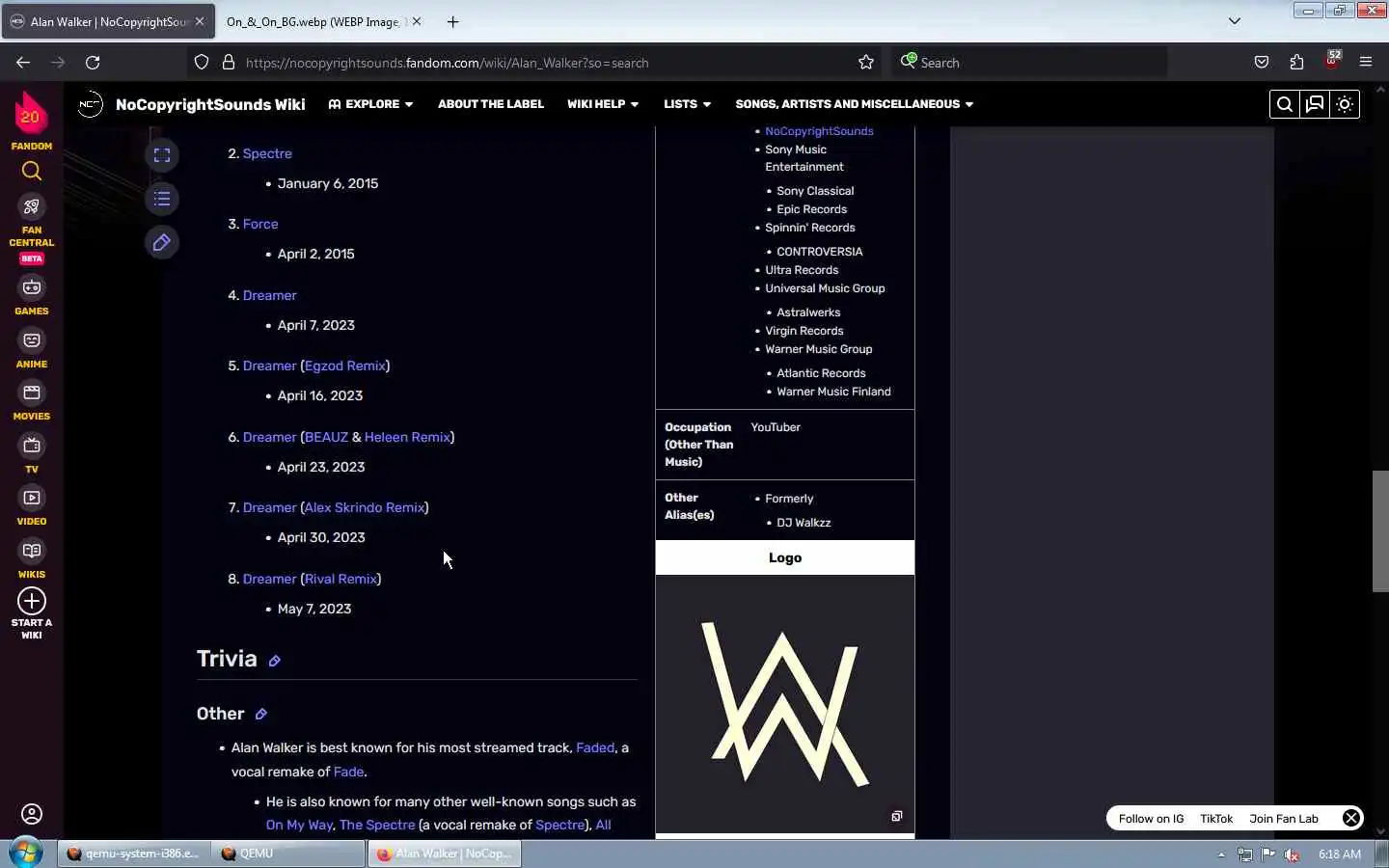Open a new browser tab

tap(452, 21)
